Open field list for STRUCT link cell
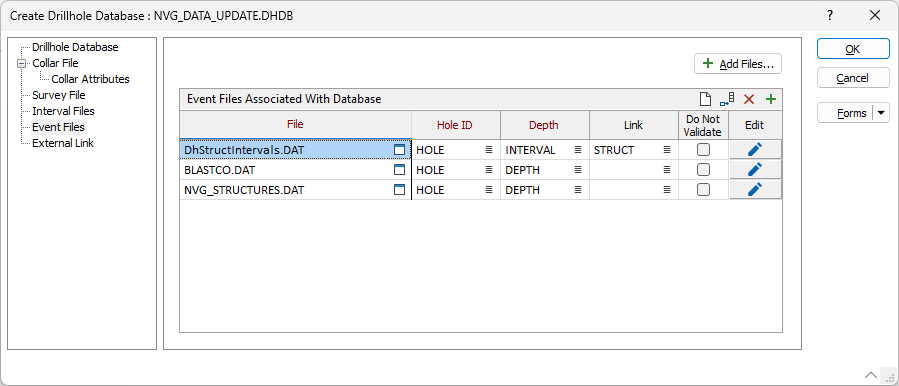This screenshot has height=386, width=899. [x=667, y=150]
